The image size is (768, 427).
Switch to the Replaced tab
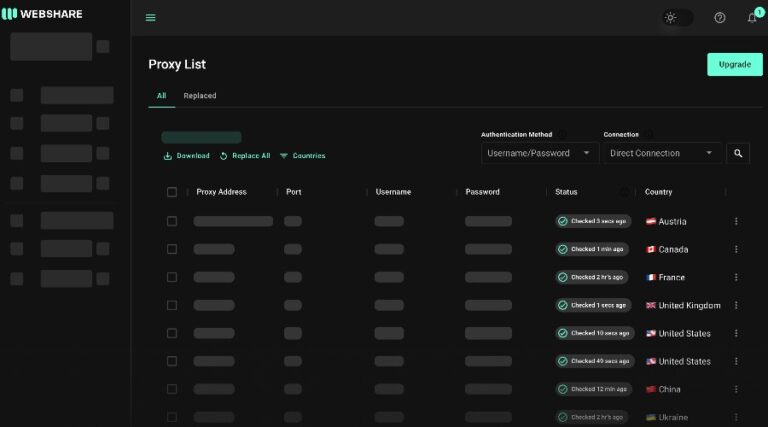tap(200, 95)
